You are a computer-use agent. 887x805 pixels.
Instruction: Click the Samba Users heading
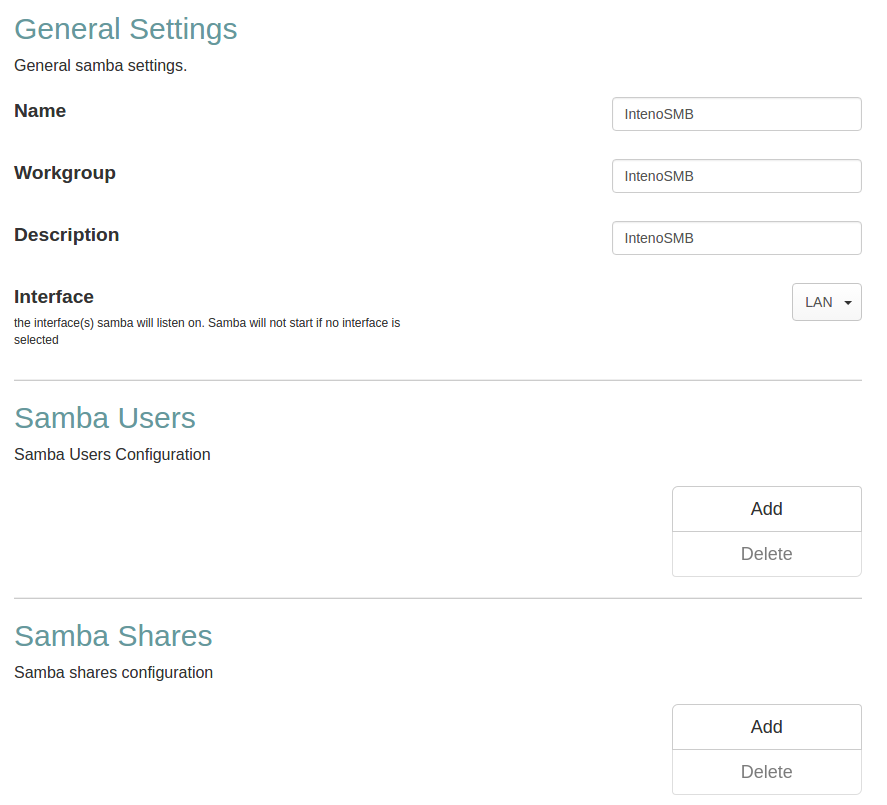pyautogui.click(x=105, y=417)
